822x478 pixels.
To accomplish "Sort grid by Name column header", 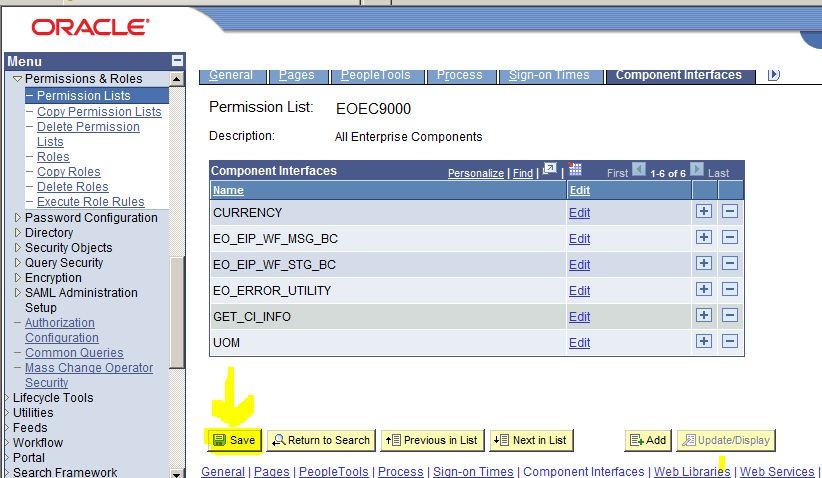I will tap(228, 190).
